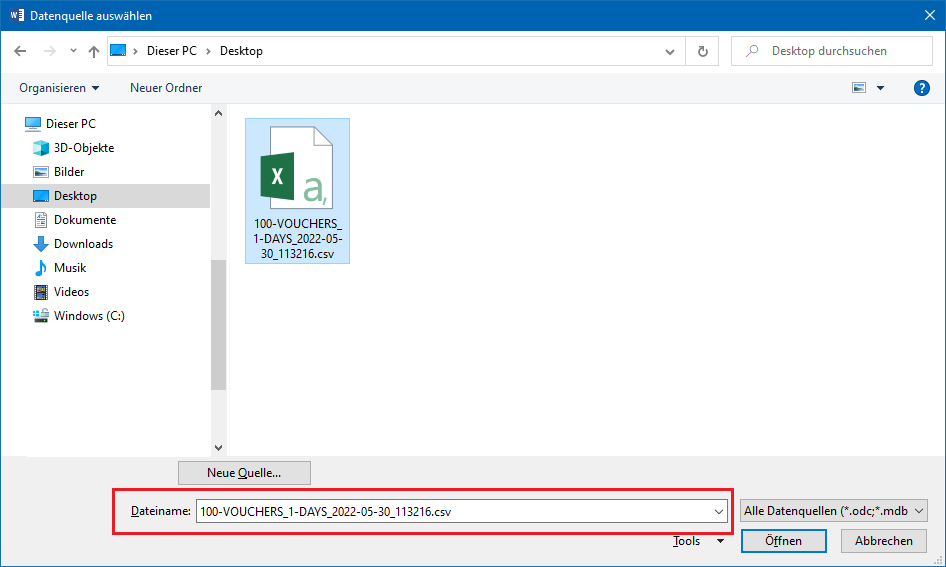Screen dimensions: 946x567
Task: Click Neuer Ordner in toolbar
Action: (x=166, y=88)
